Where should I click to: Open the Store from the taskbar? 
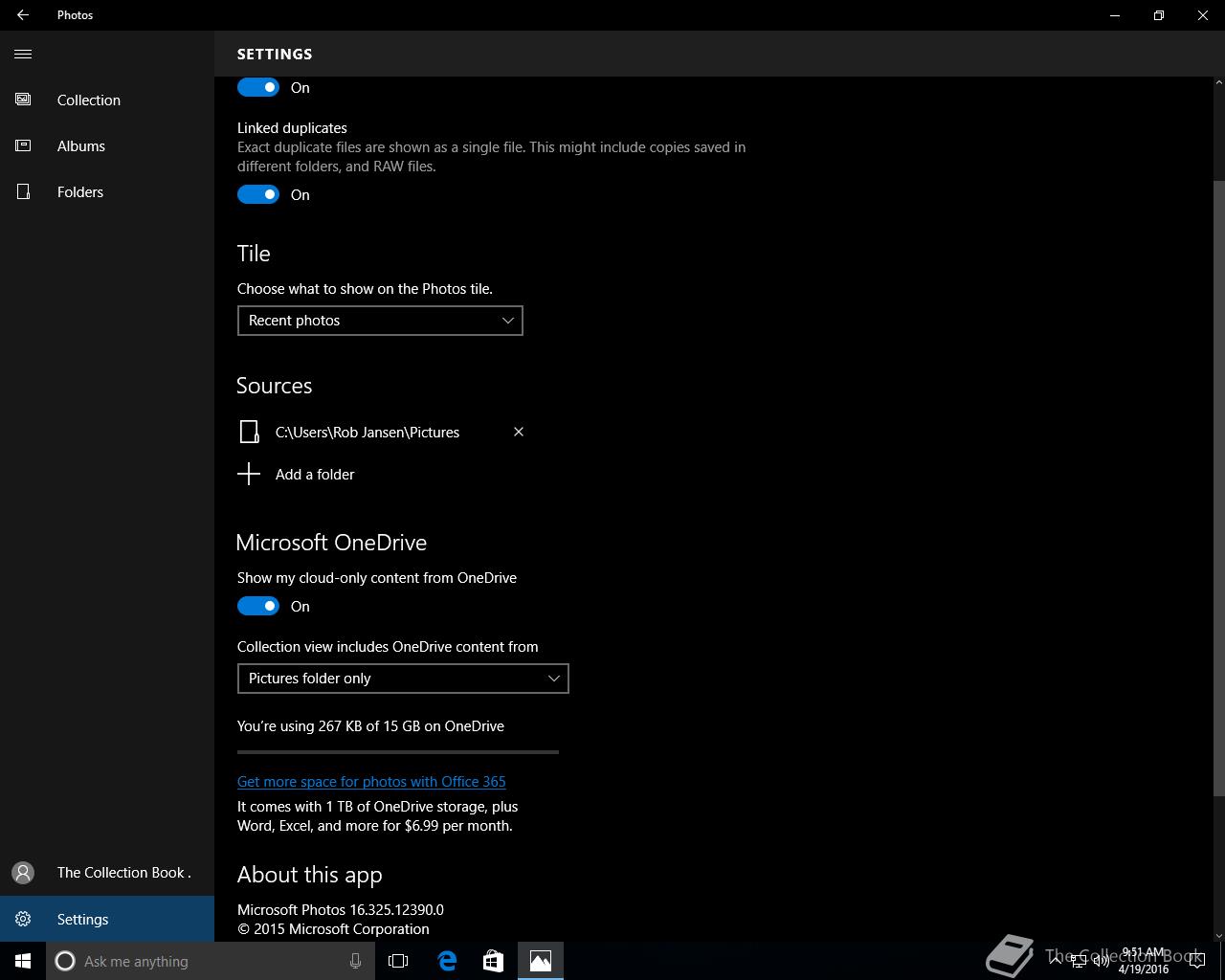(x=493, y=961)
